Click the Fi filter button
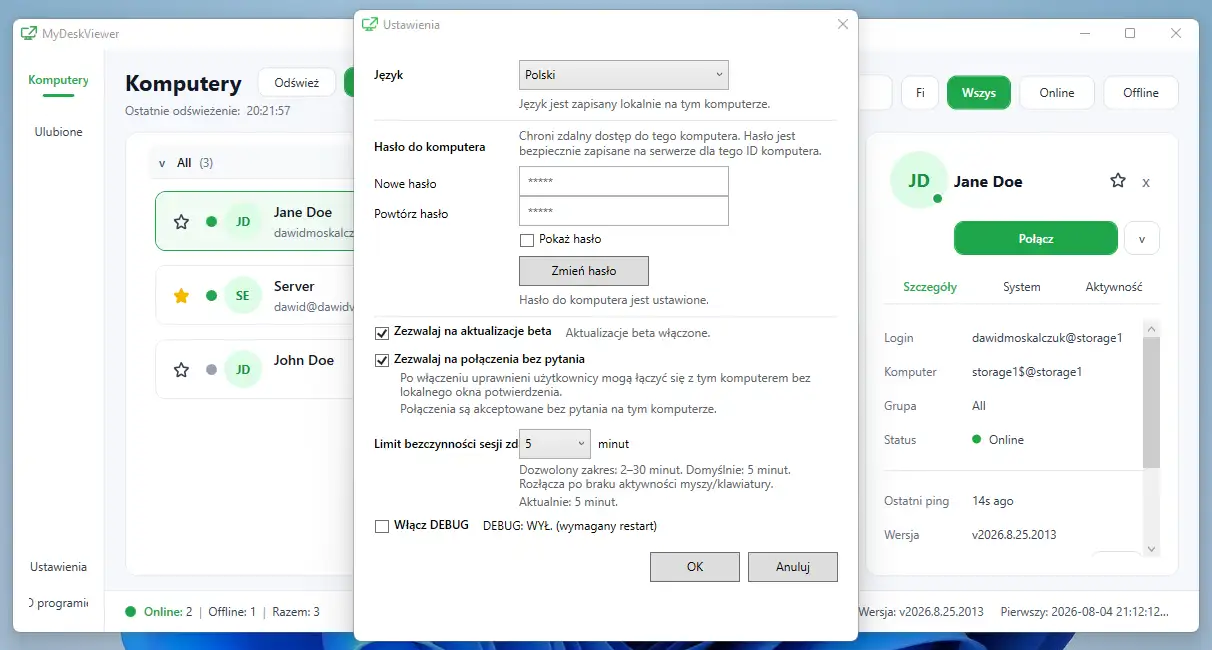Screen dimensions: 1212x650 [x=920, y=93]
